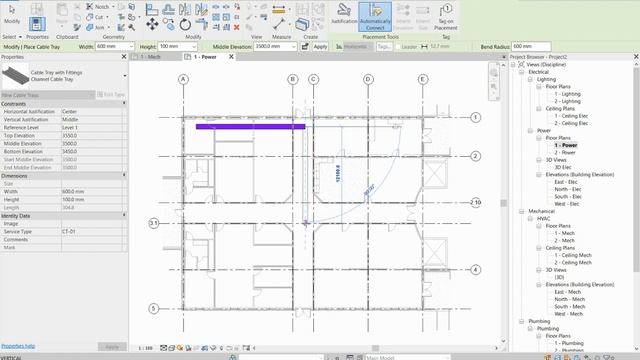Click Measure Between Two References tool
Image resolution: width=640 pixels, height=360 pixels.
point(279,24)
